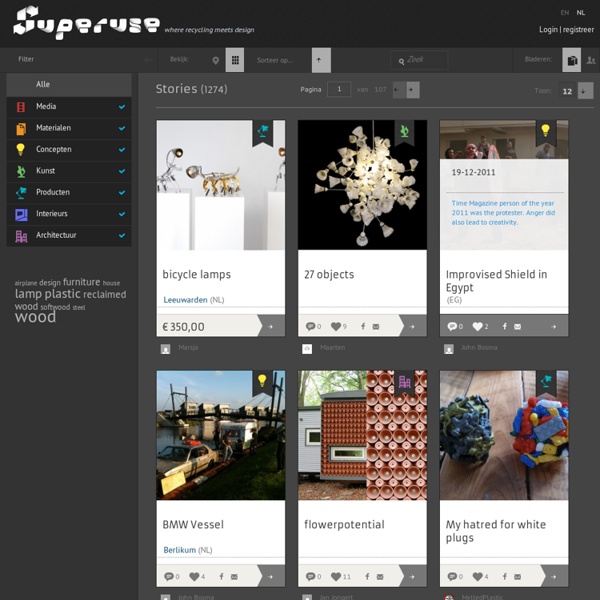Open the bicycle lamps thumbnail
Screen dimensions: 600x600
pyautogui.click(x=220, y=185)
